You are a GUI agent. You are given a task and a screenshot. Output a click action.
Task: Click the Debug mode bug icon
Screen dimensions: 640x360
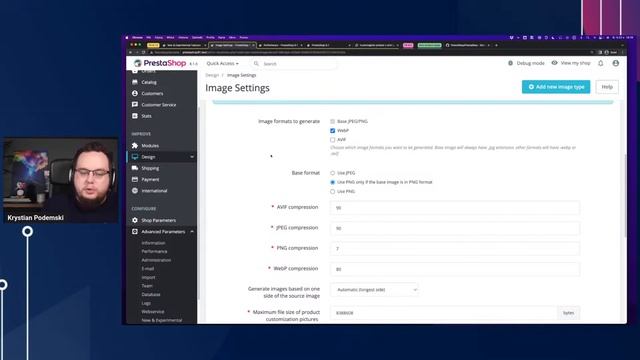(510, 63)
